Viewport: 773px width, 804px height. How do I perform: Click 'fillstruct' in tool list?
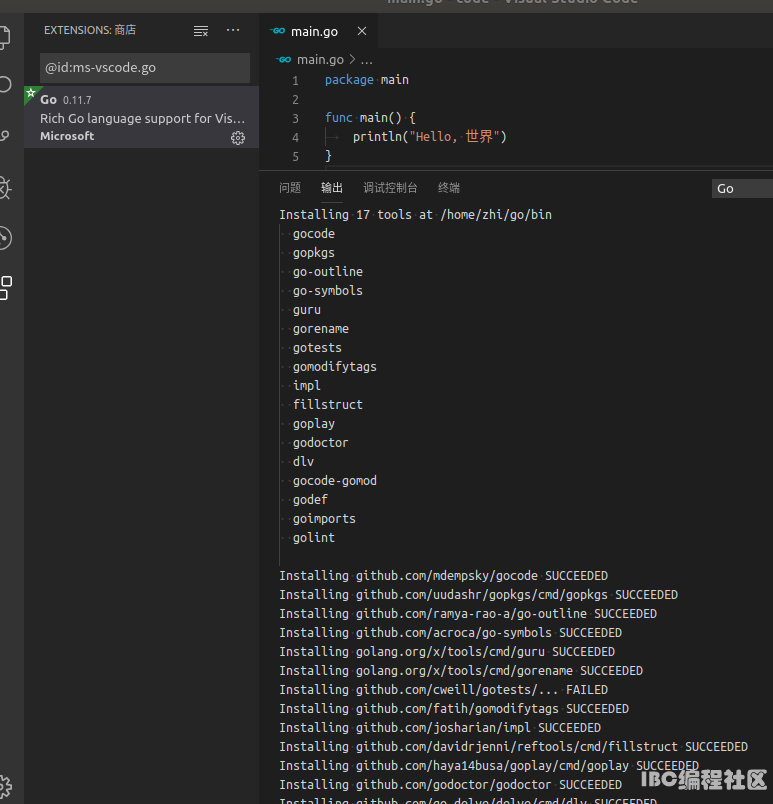(x=328, y=405)
